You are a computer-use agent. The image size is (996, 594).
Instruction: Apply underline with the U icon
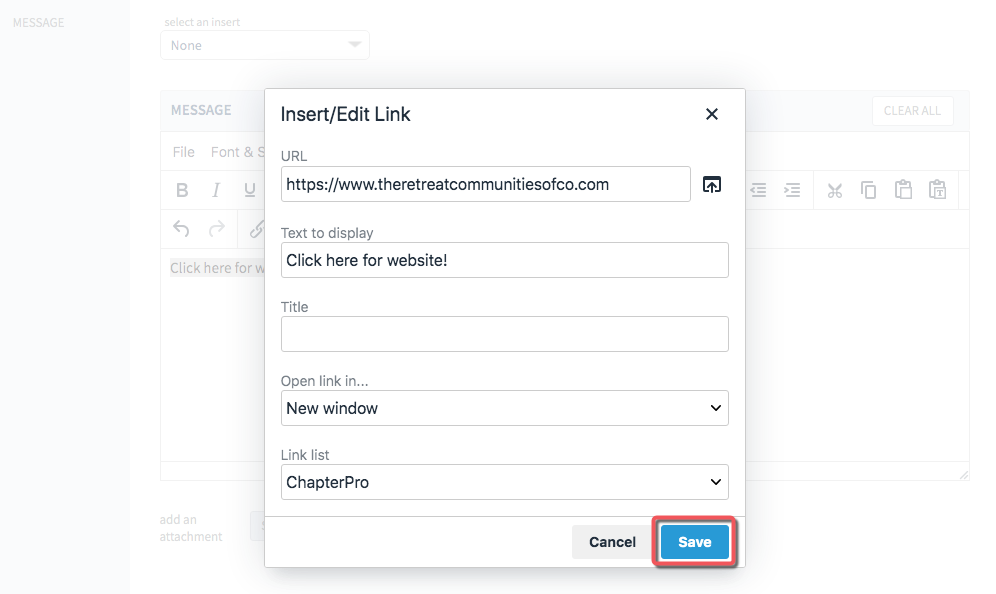pyautogui.click(x=250, y=190)
